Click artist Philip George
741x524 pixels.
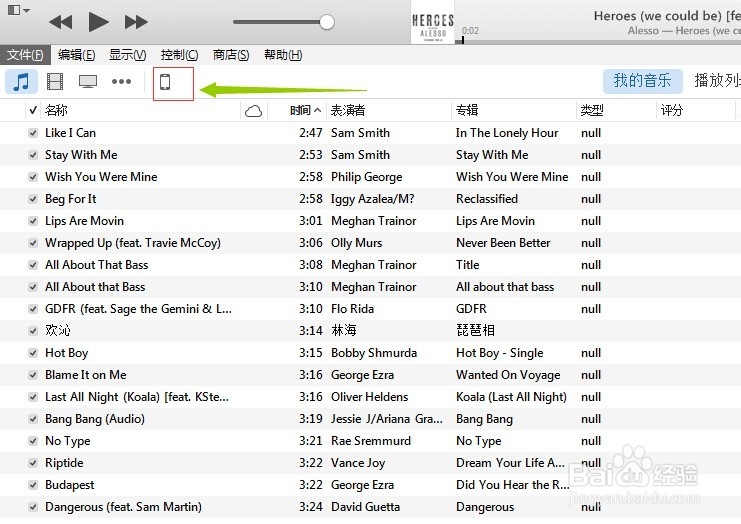click(x=367, y=177)
